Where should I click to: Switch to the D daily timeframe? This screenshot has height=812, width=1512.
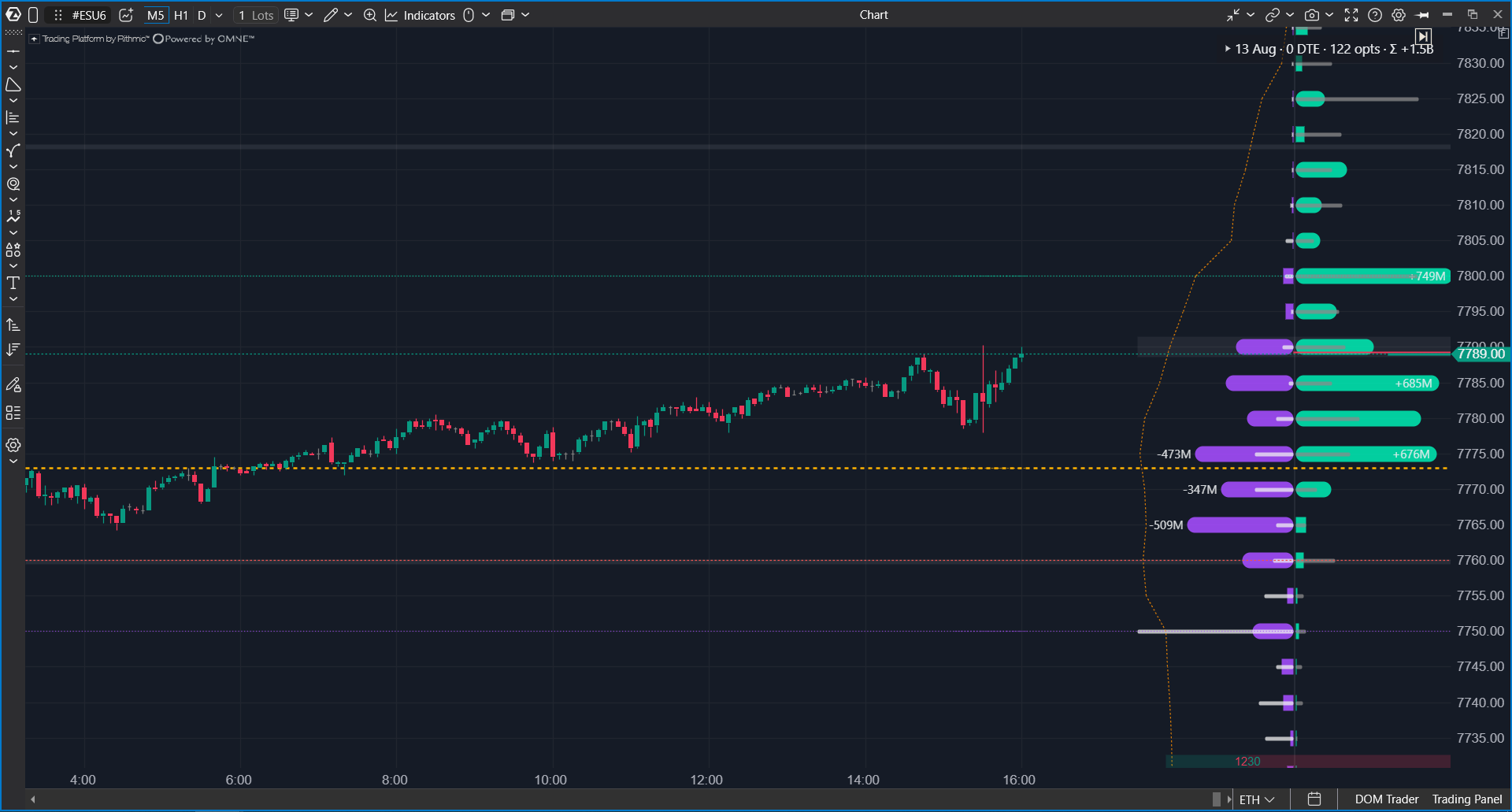tap(202, 15)
